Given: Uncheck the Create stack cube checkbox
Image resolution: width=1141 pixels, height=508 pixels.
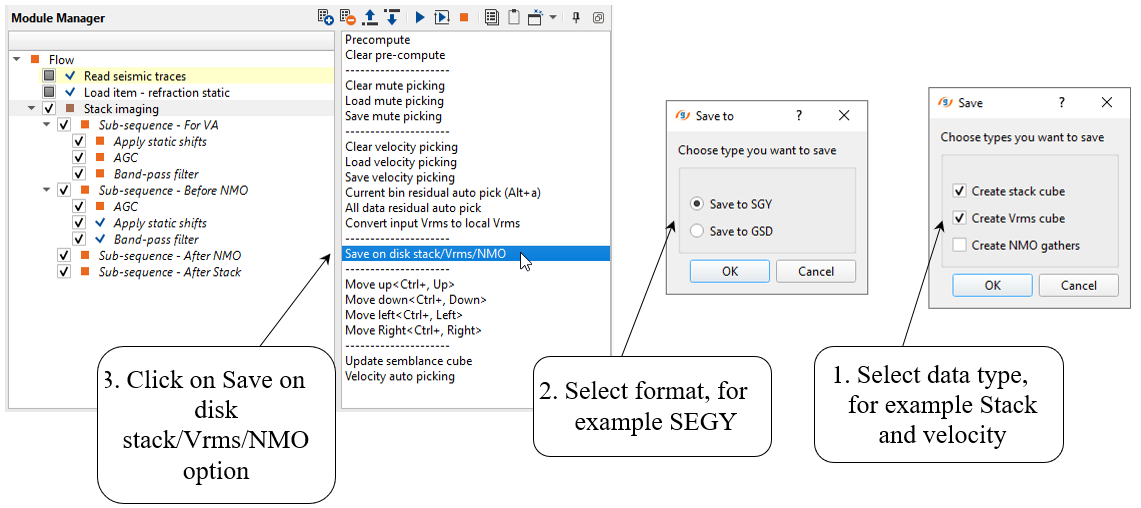Looking at the screenshot, I should click(x=960, y=191).
